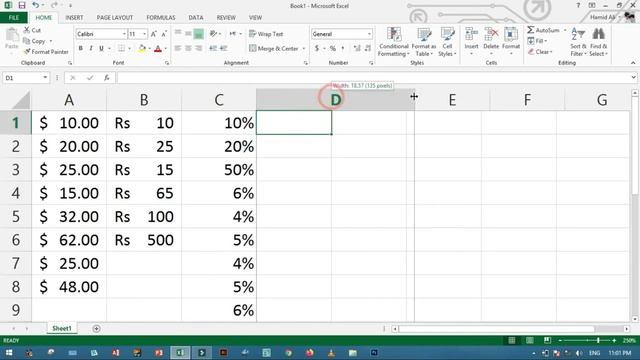Open the Font dialog launcher
Viewport: 640px width, 360px height.
coord(167,63)
